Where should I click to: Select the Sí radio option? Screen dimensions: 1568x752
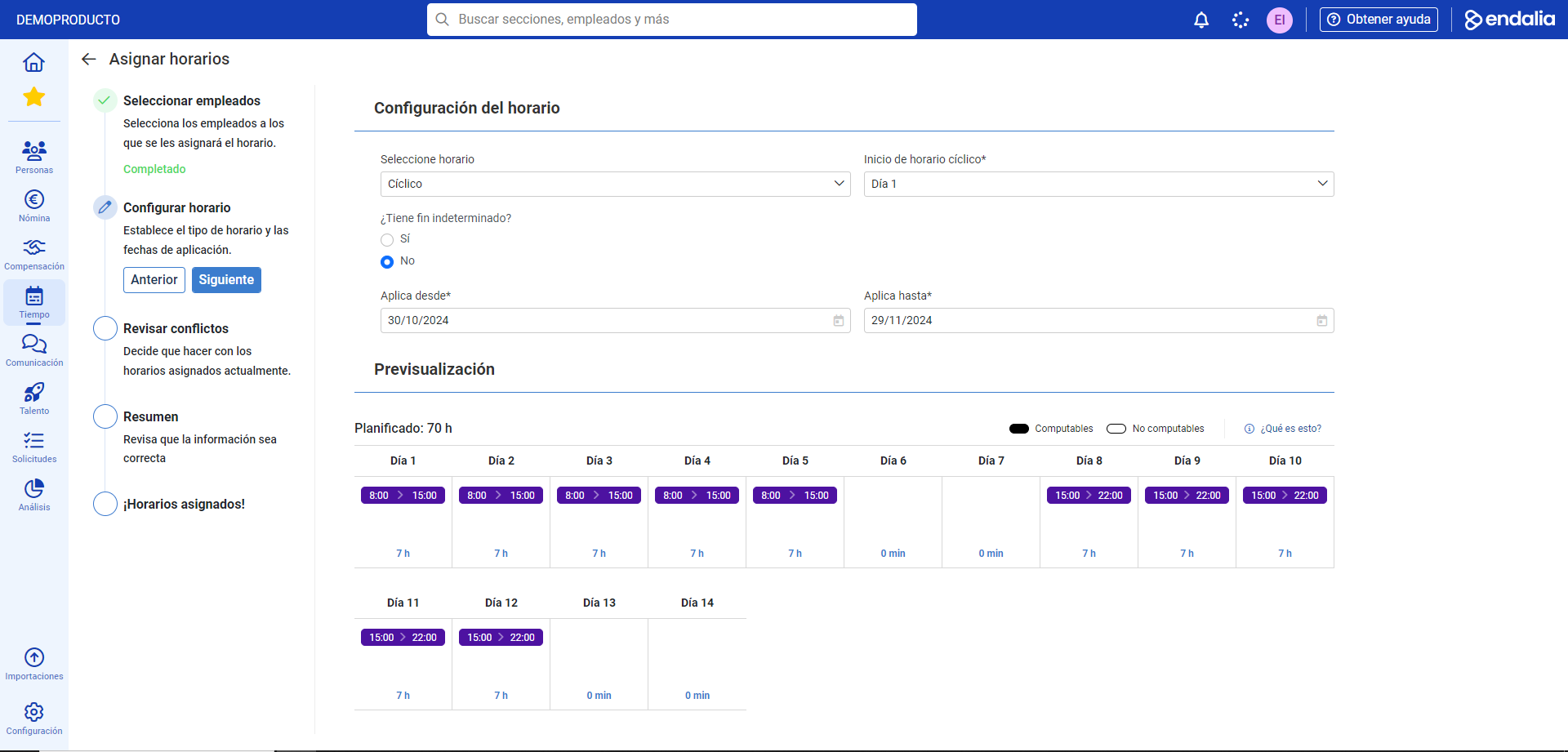tap(387, 239)
